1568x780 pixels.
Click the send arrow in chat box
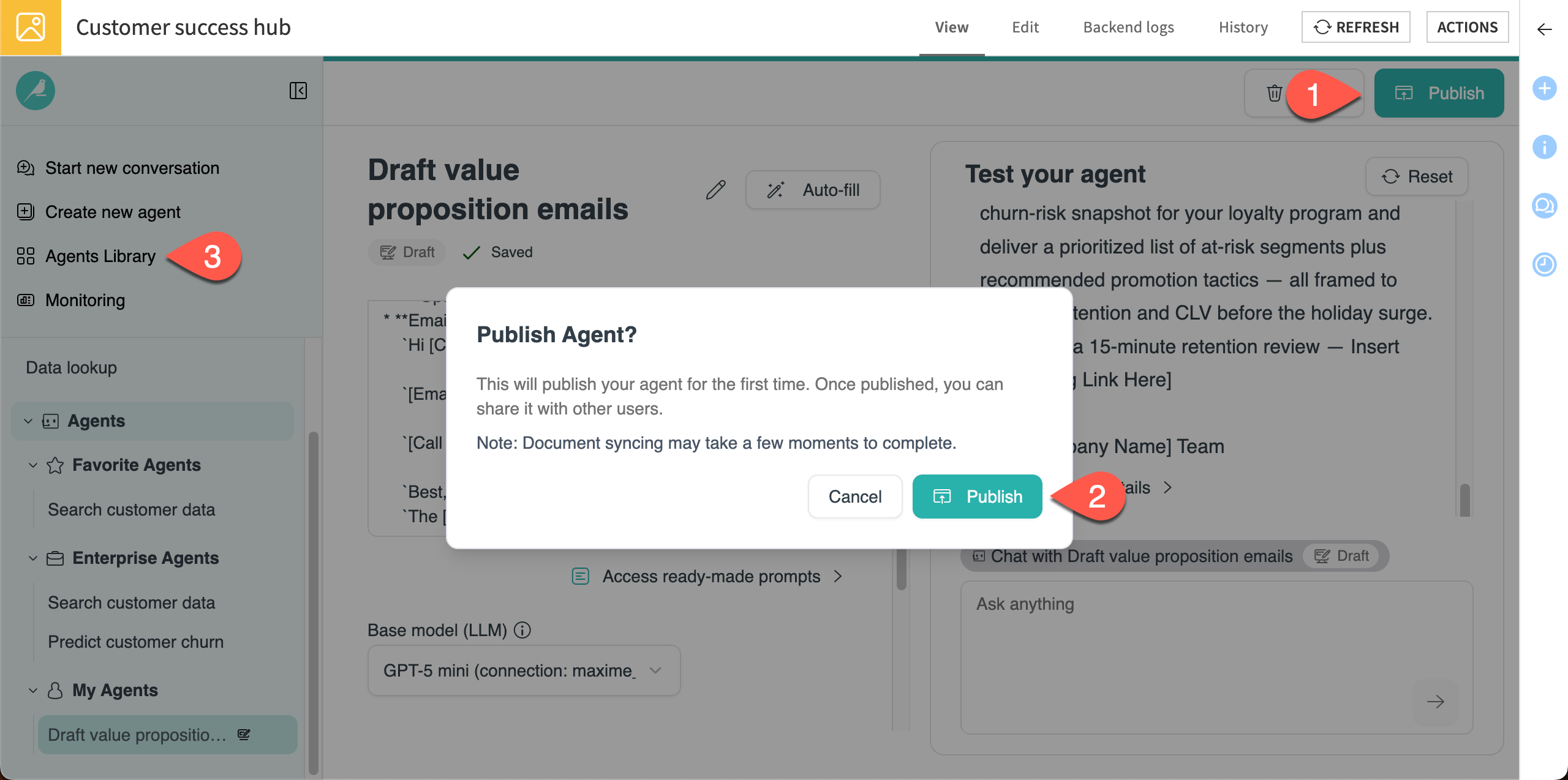(1435, 701)
